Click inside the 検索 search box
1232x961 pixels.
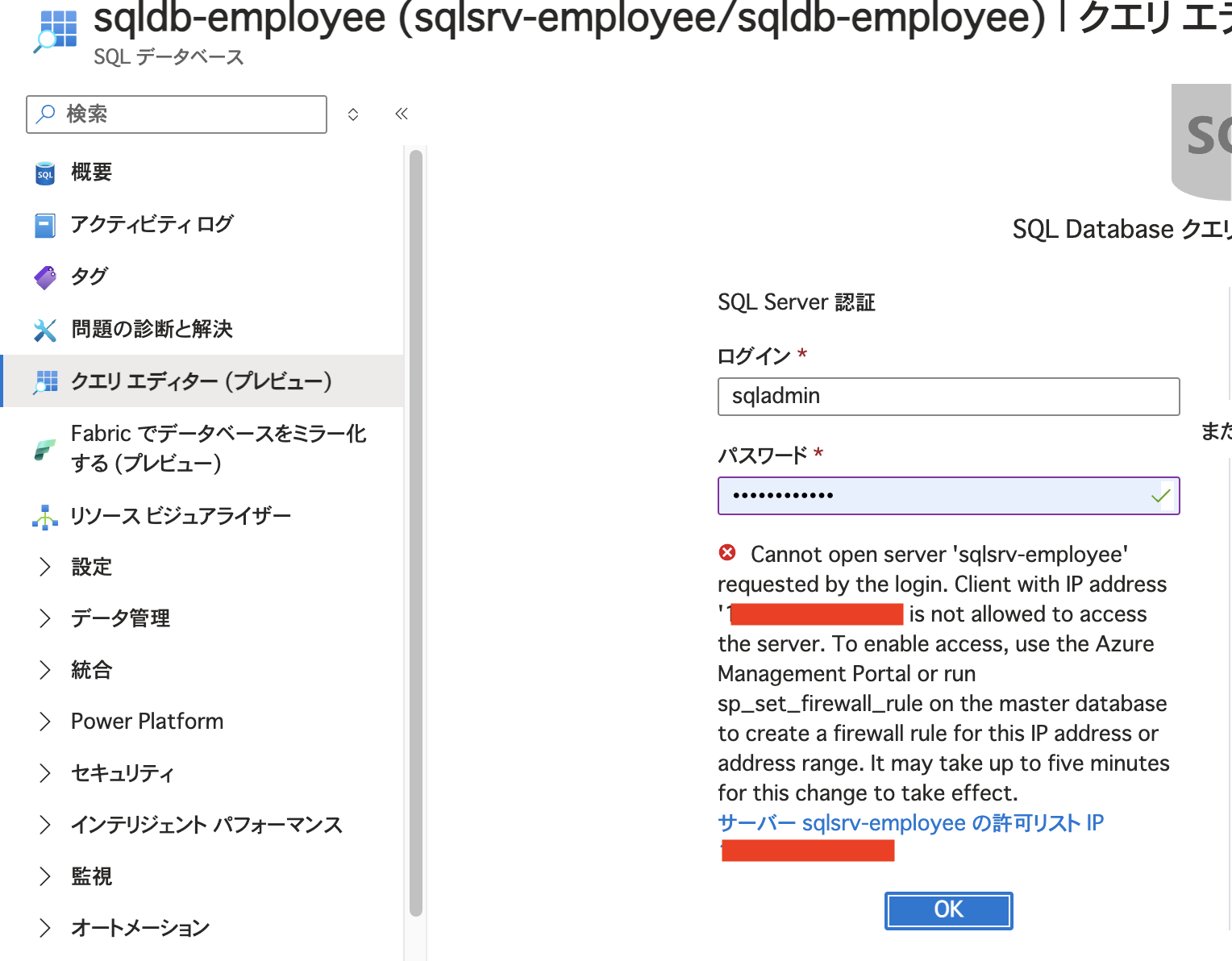176,114
